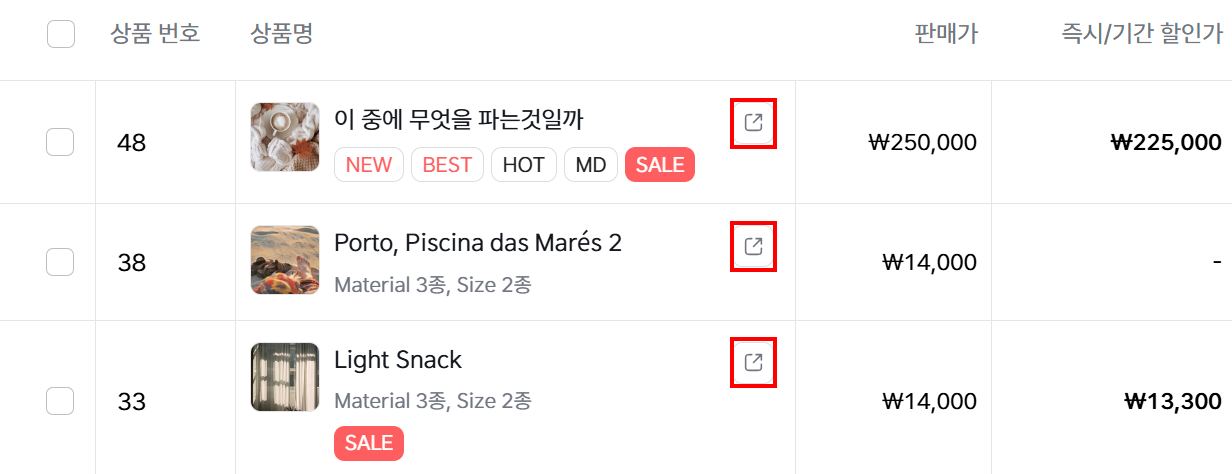Sort by the 판매가 column header

[x=946, y=34]
